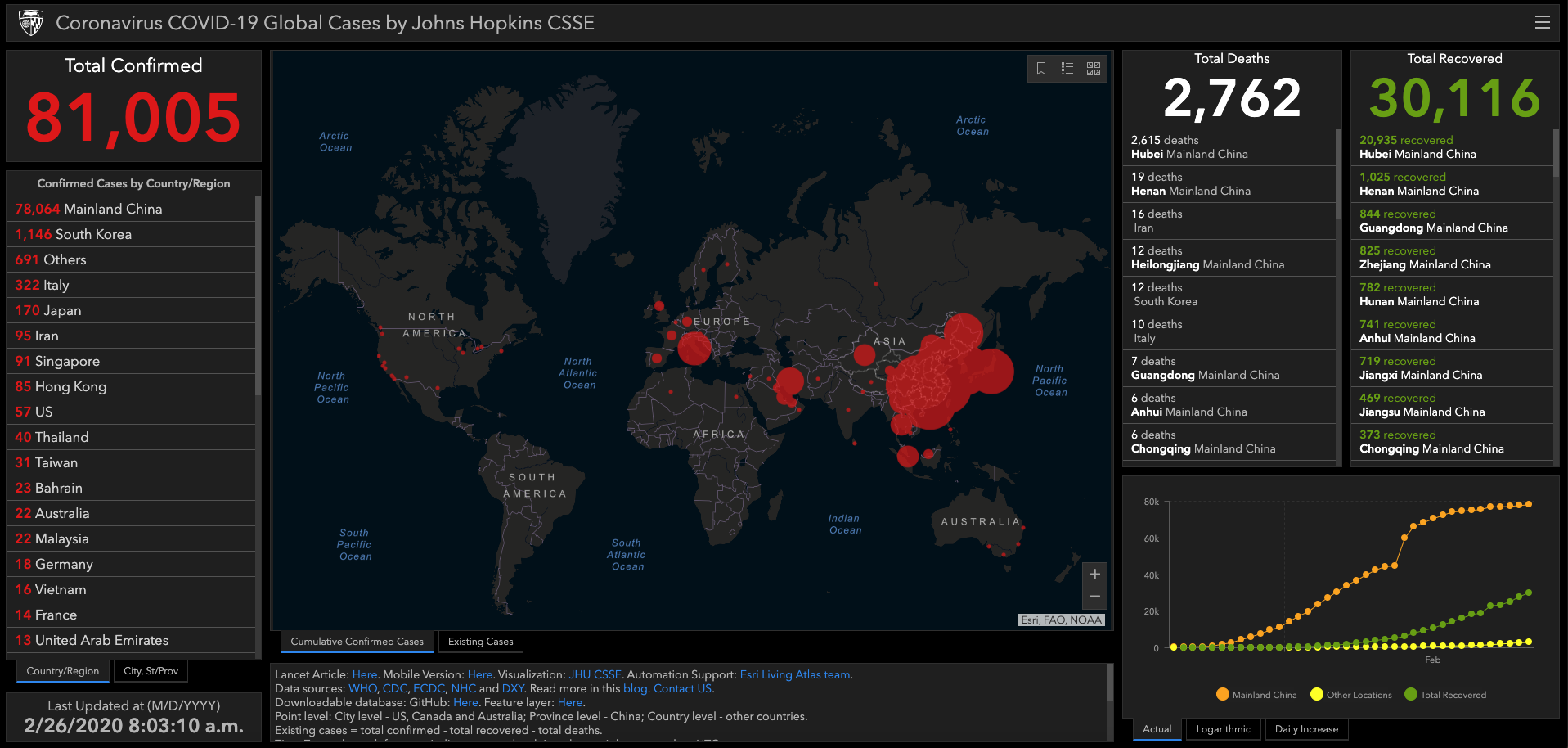Image resolution: width=1568 pixels, height=748 pixels.
Task: Click the bookmarks icon on map
Action: pyautogui.click(x=1041, y=69)
